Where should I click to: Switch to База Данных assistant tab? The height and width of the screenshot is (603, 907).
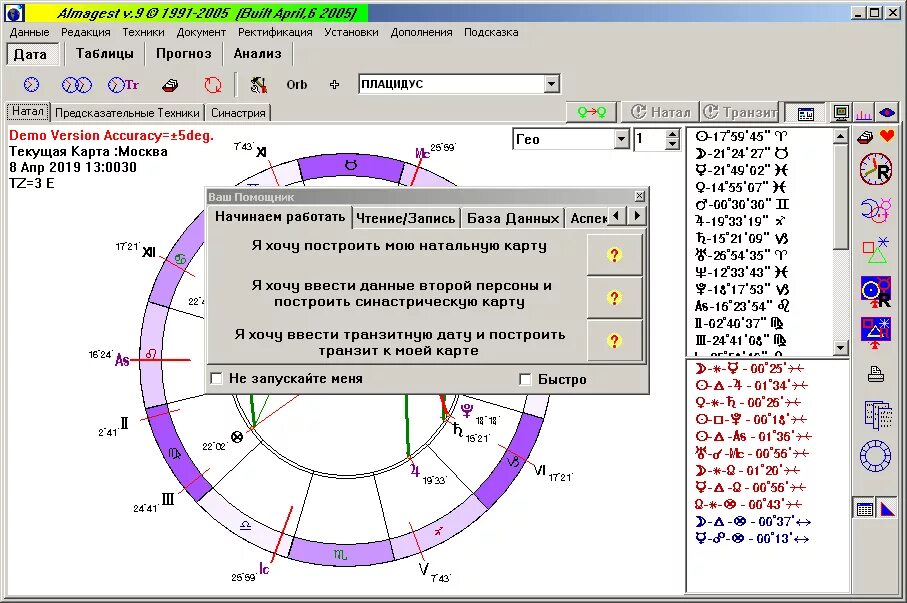pos(513,218)
